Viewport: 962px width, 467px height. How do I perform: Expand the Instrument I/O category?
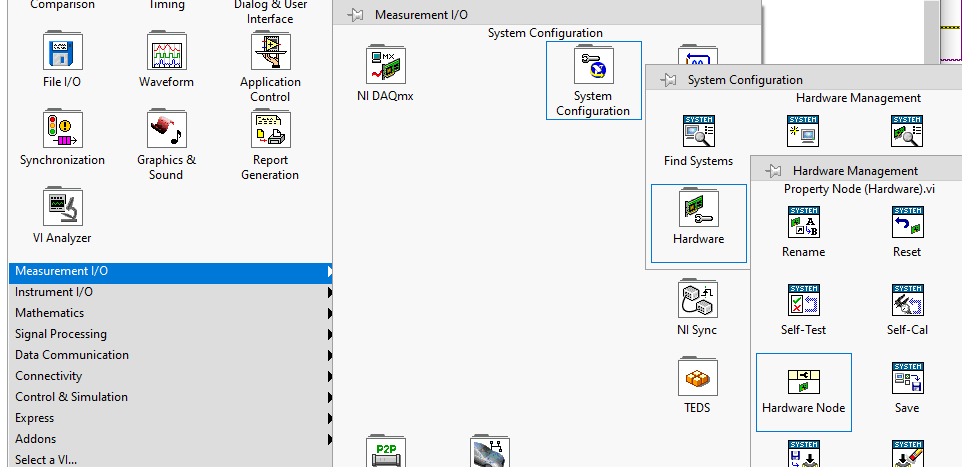coord(171,292)
